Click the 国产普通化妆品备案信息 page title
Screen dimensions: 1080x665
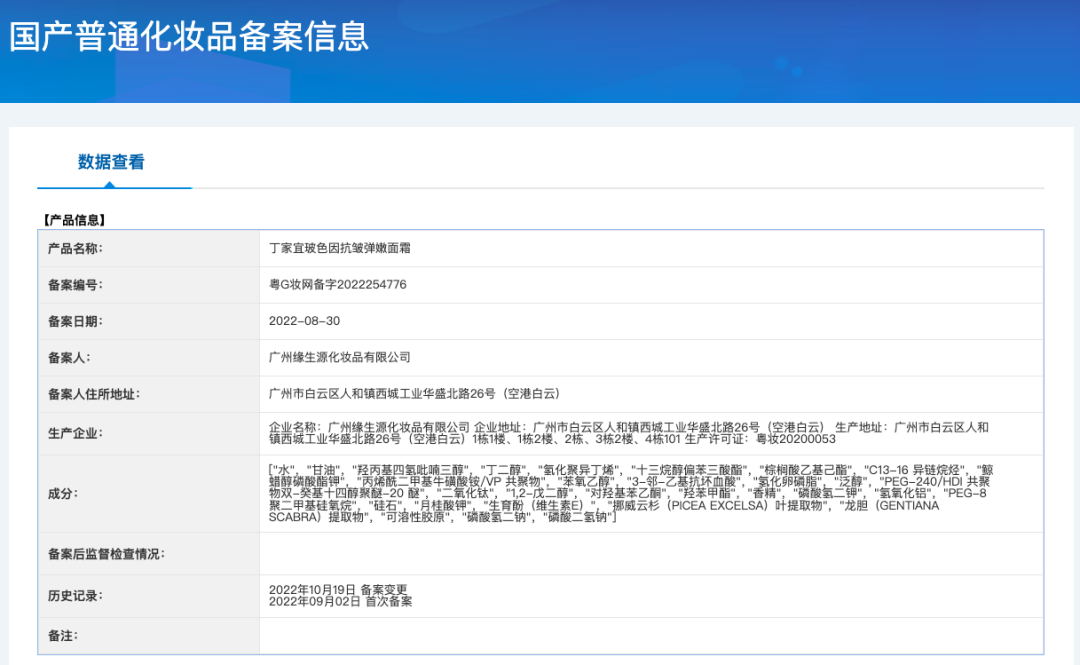189,37
